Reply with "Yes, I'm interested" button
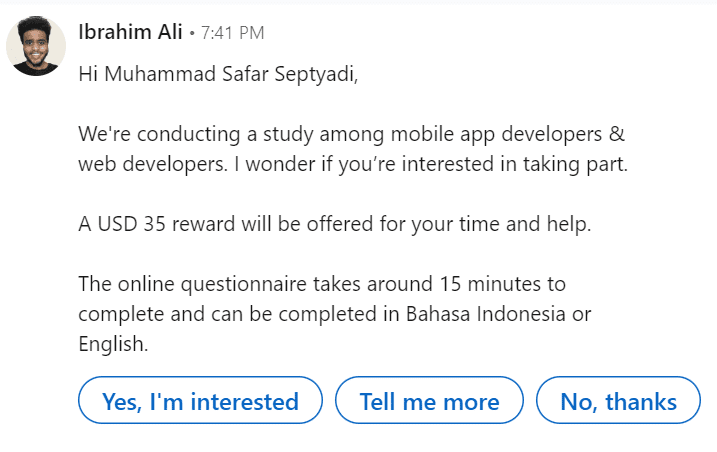717x452 pixels. [200, 401]
